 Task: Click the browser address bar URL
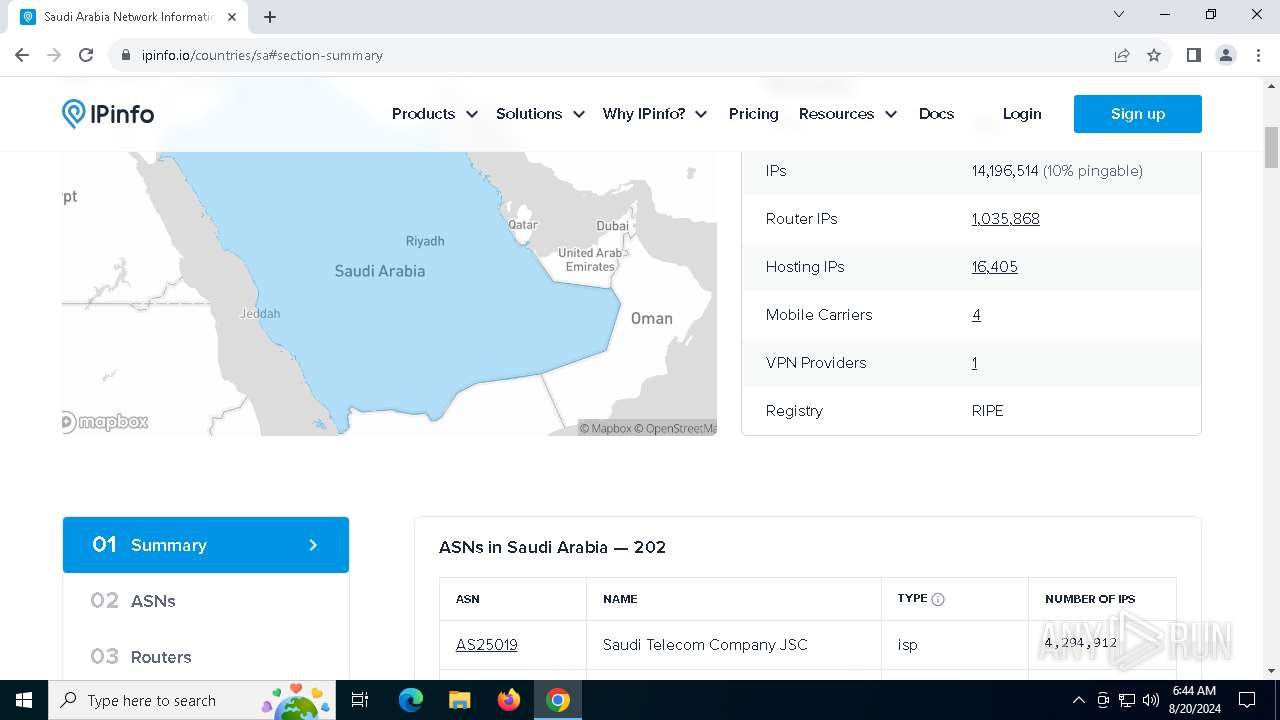click(262, 55)
